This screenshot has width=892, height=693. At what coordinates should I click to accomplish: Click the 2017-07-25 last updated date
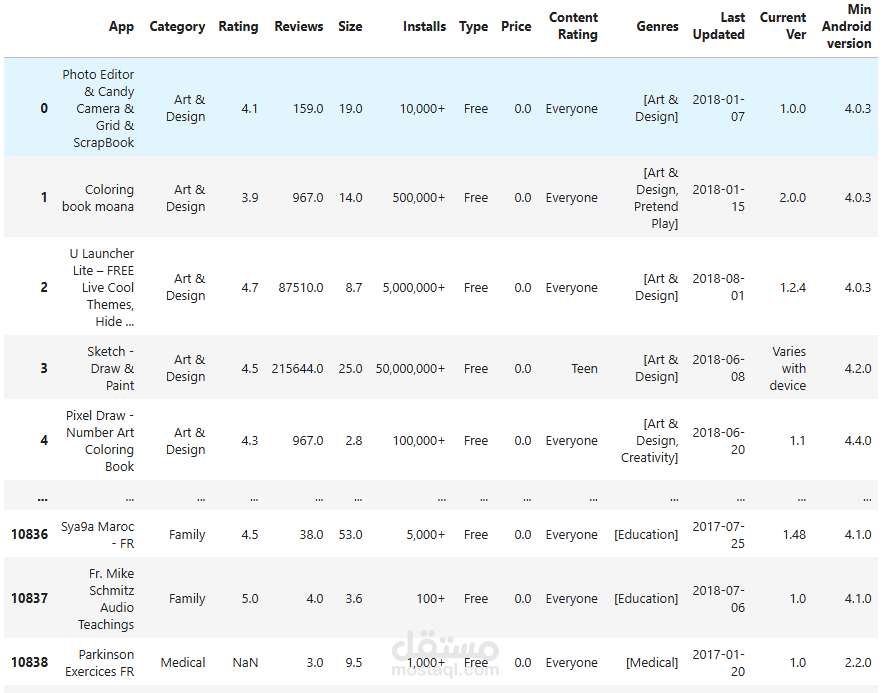pos(718,534)
